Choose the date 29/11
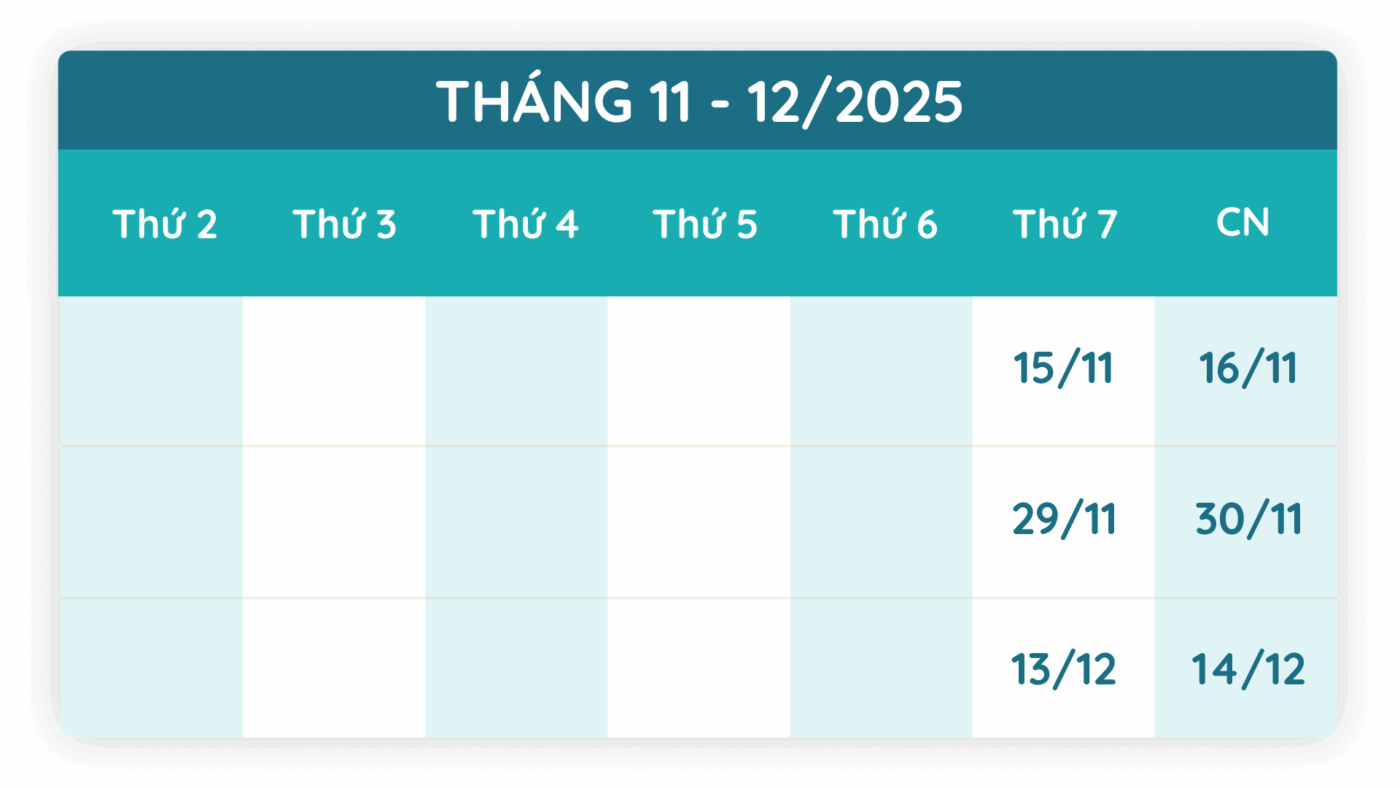1400x788 pixels. [1063, 520]
